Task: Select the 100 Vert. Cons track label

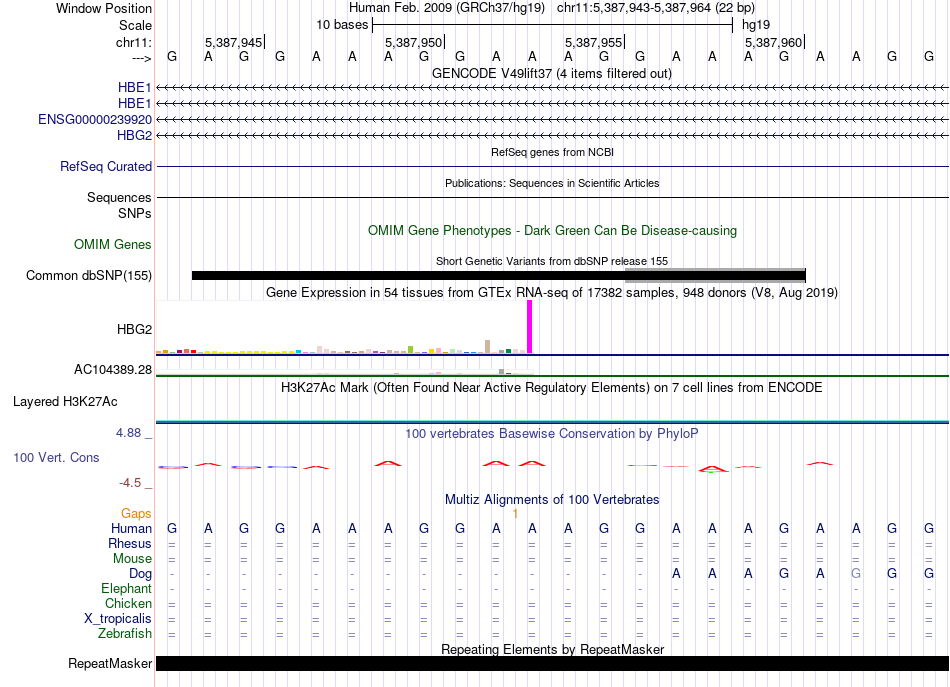Action: point(56,457)
